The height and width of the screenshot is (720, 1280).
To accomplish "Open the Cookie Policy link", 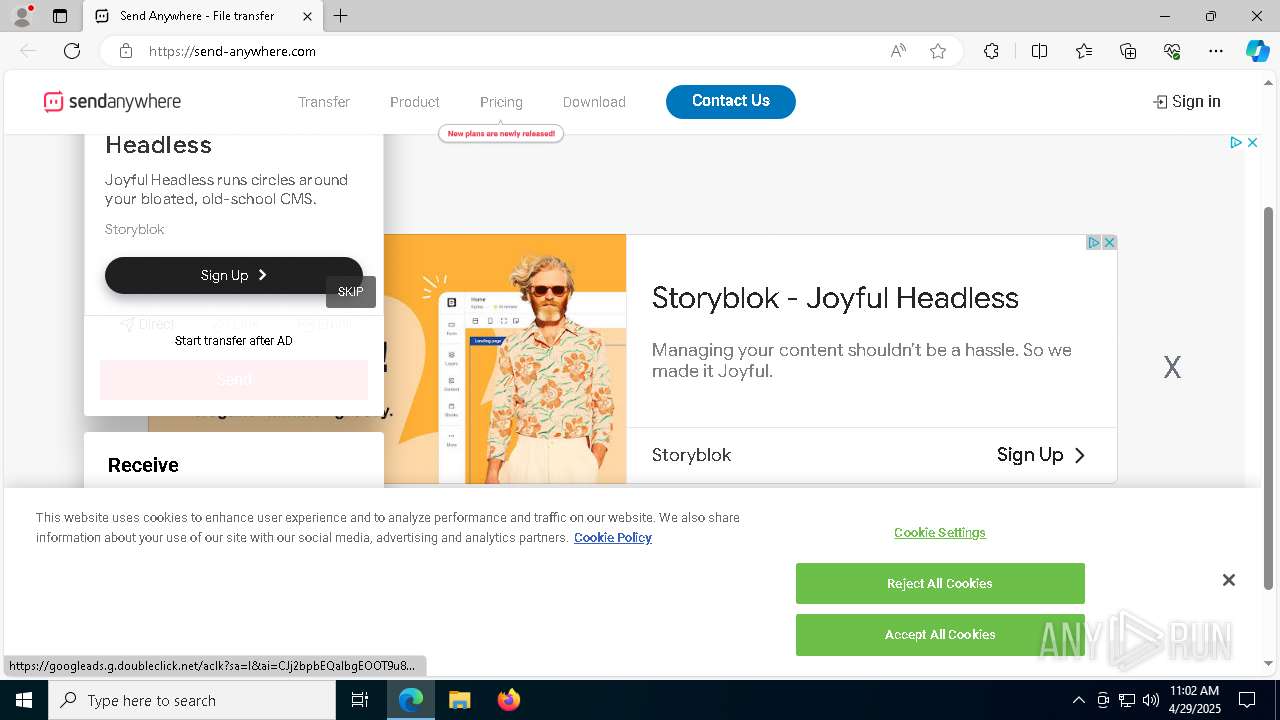I will pyautogui.click(x=613, y=538).
